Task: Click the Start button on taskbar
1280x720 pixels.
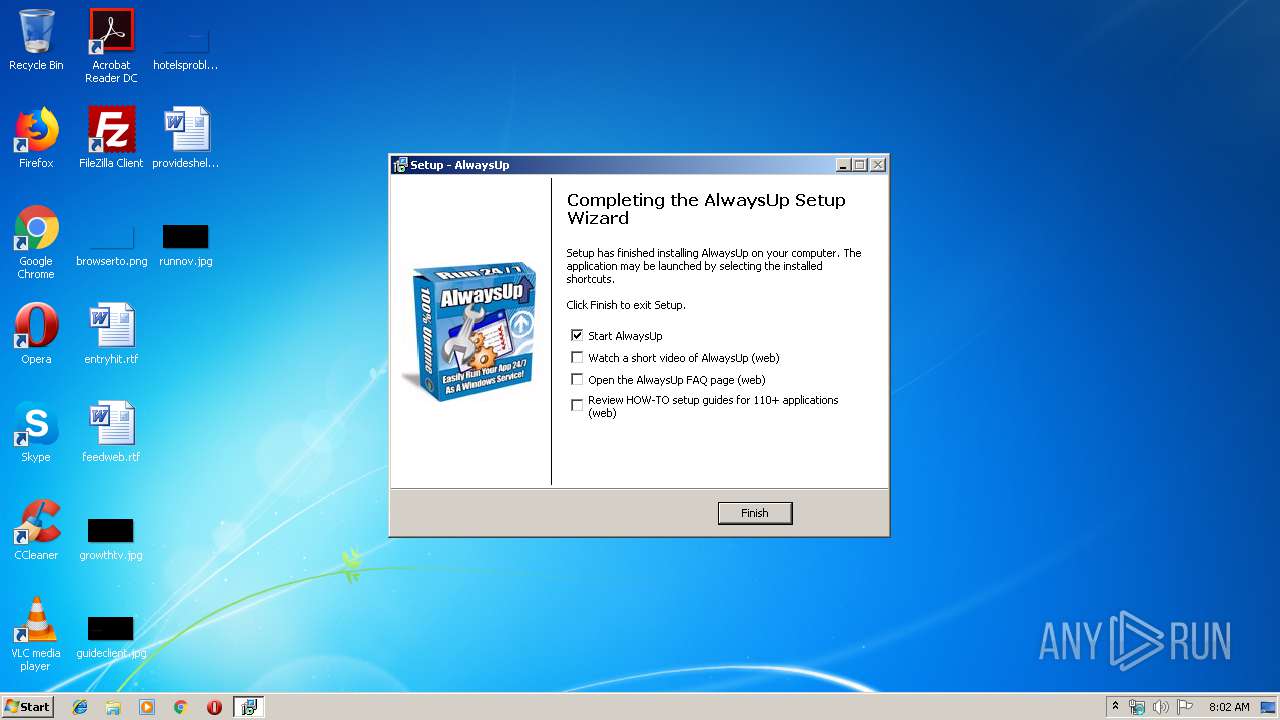Action: pyautogui.click(x=27, y=706)
